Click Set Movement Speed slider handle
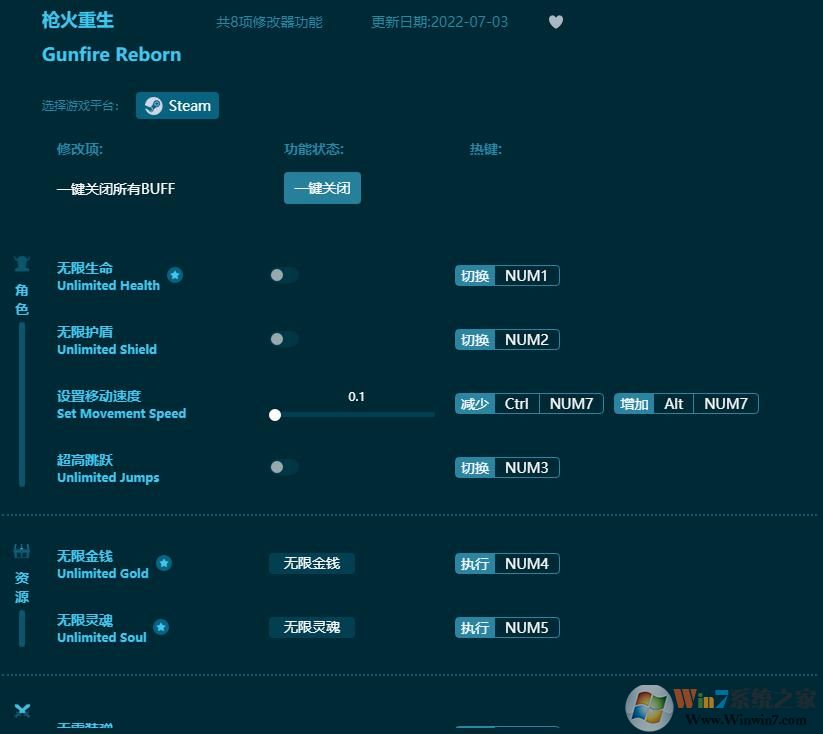 pos(275,415)
